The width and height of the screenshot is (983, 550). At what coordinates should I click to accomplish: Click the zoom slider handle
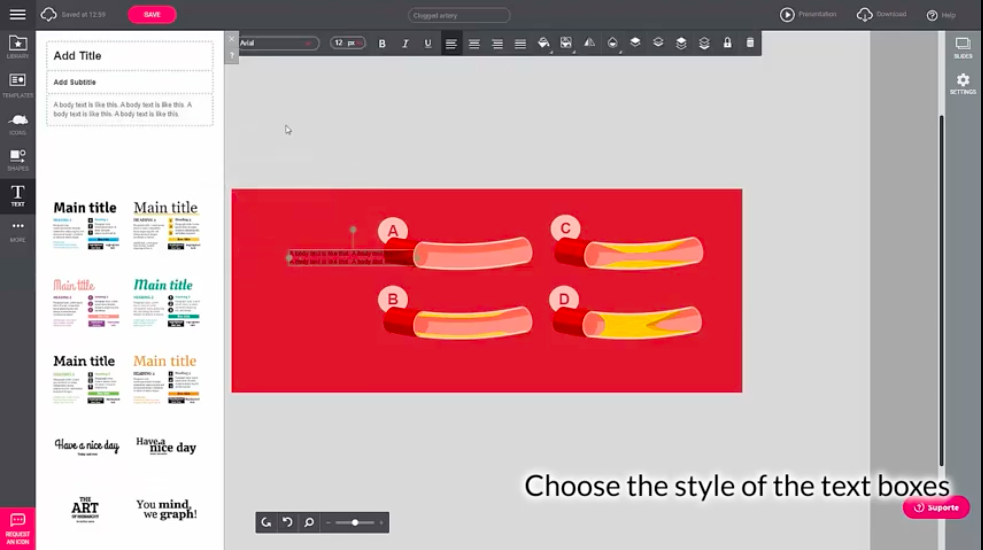pos(355,522)
